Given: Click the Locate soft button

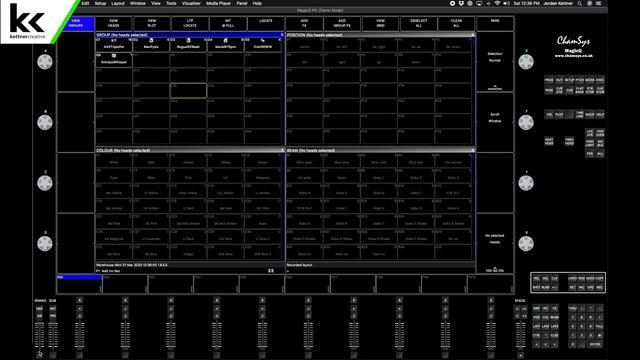Looking at the screenshot, I should click(266, 23).
